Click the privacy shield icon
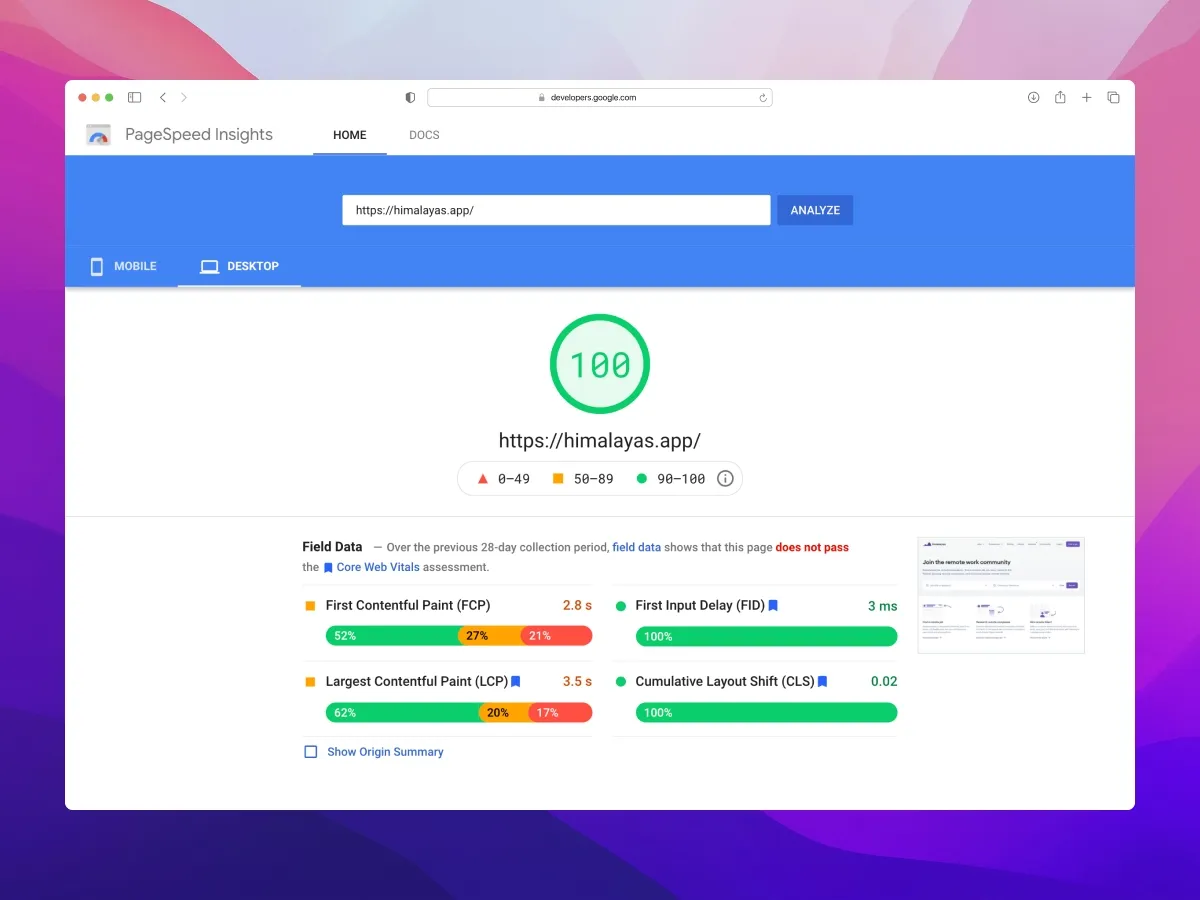This screenshot has height=900, width=1200. click(x=410, y=98)
